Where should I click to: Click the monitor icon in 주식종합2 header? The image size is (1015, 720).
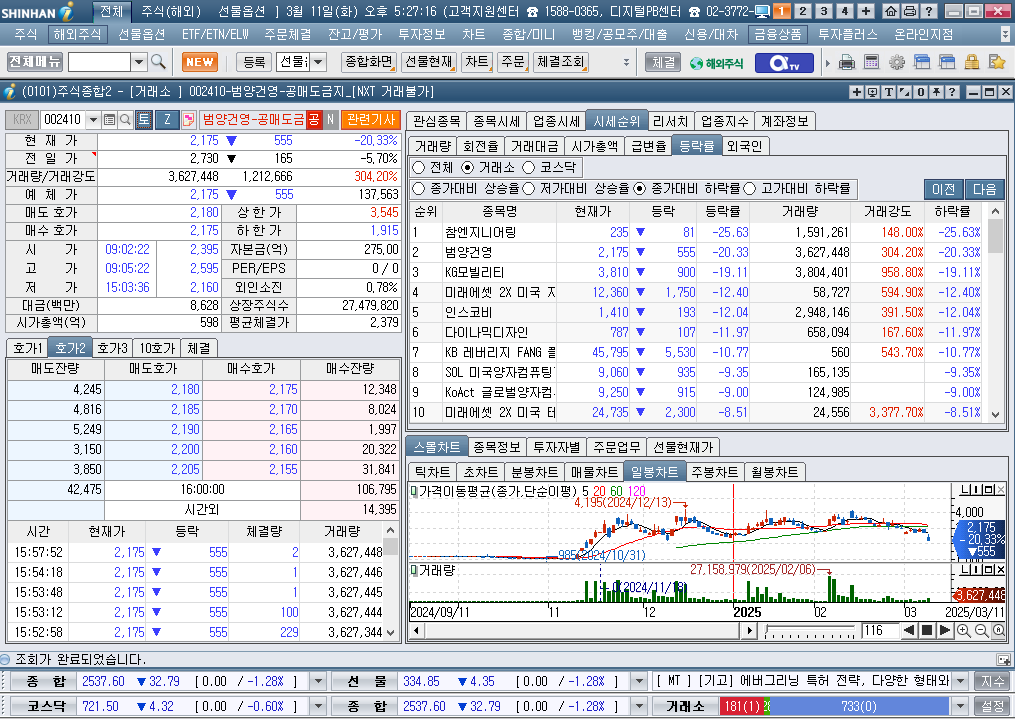point(873,92)
